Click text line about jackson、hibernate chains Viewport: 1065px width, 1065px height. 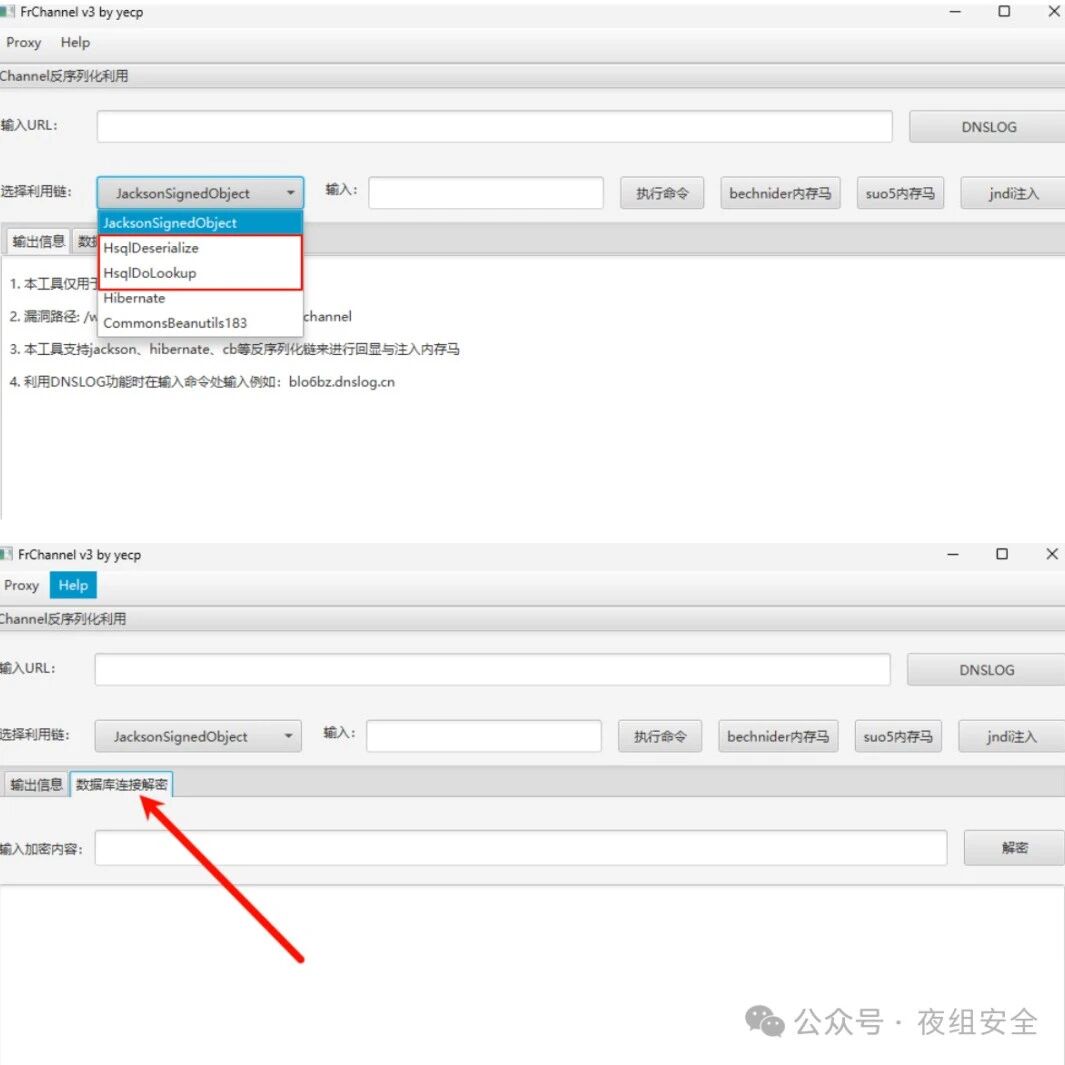(234, 349)
